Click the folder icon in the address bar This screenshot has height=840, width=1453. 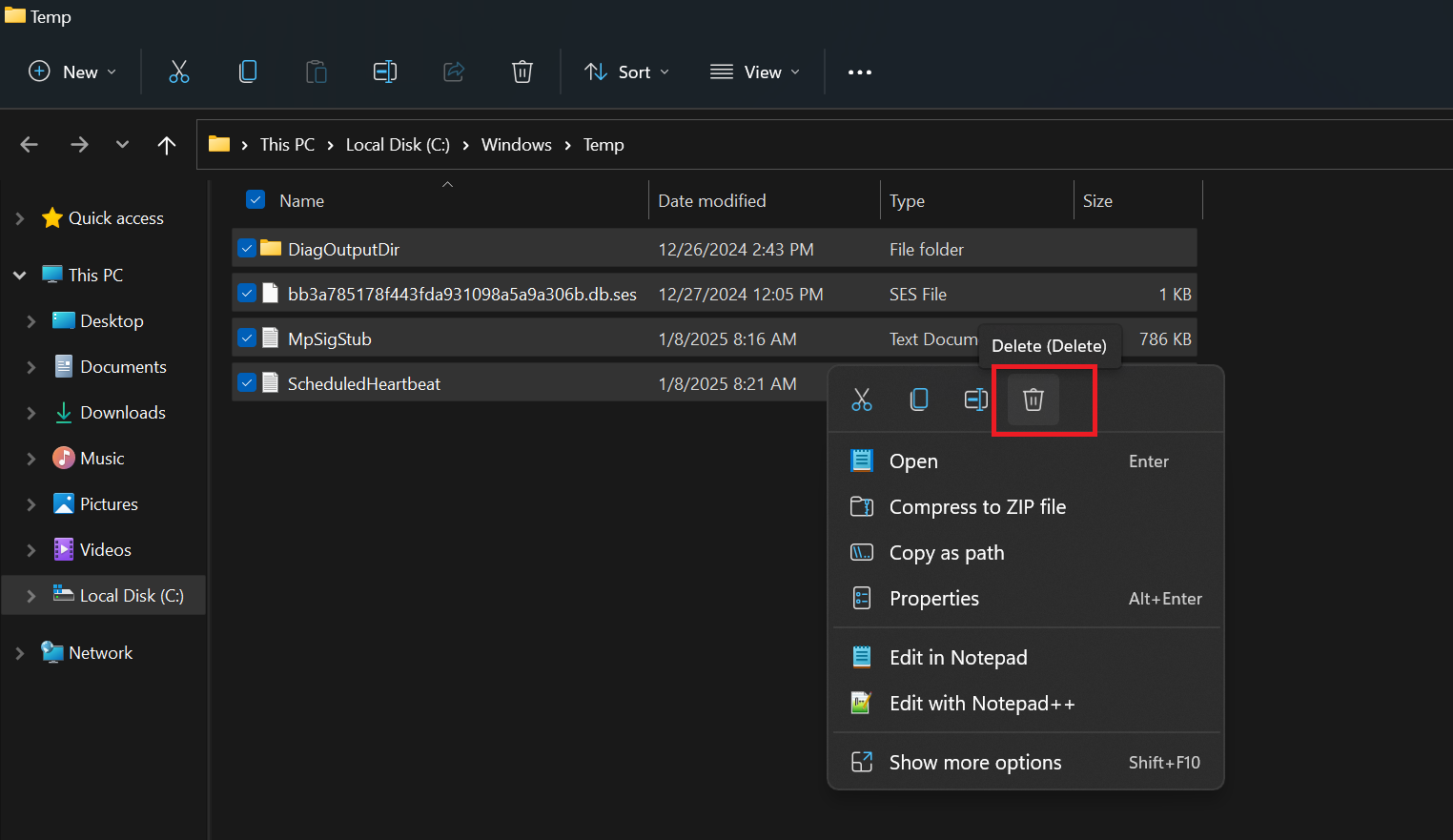click(219, 144)
